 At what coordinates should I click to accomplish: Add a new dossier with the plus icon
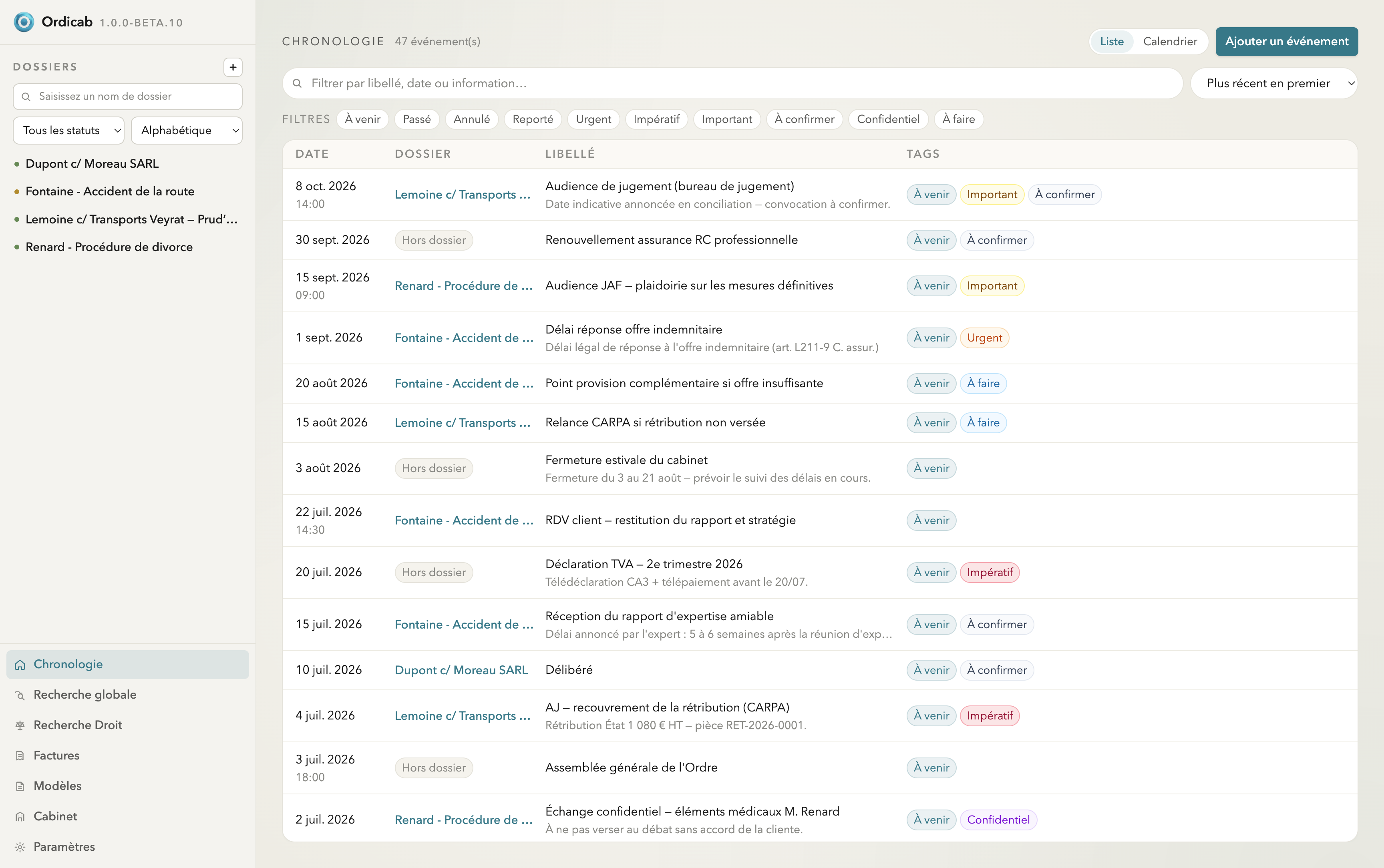[x=233, y=67]
